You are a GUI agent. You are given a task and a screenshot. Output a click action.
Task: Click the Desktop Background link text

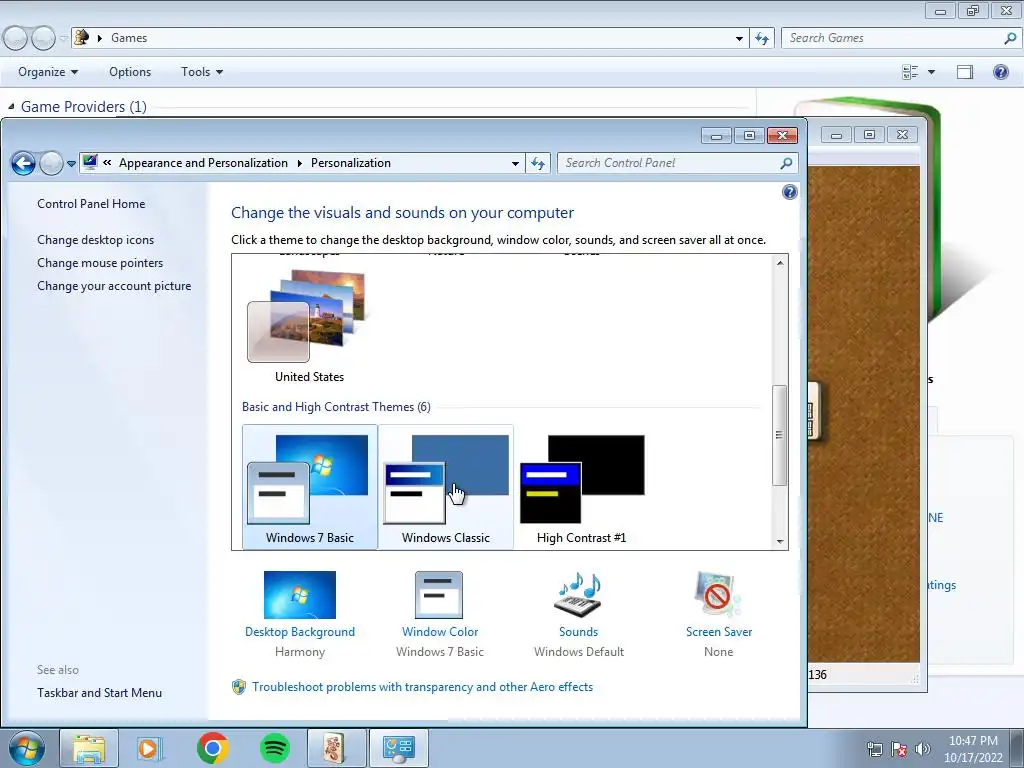[300, 632]
